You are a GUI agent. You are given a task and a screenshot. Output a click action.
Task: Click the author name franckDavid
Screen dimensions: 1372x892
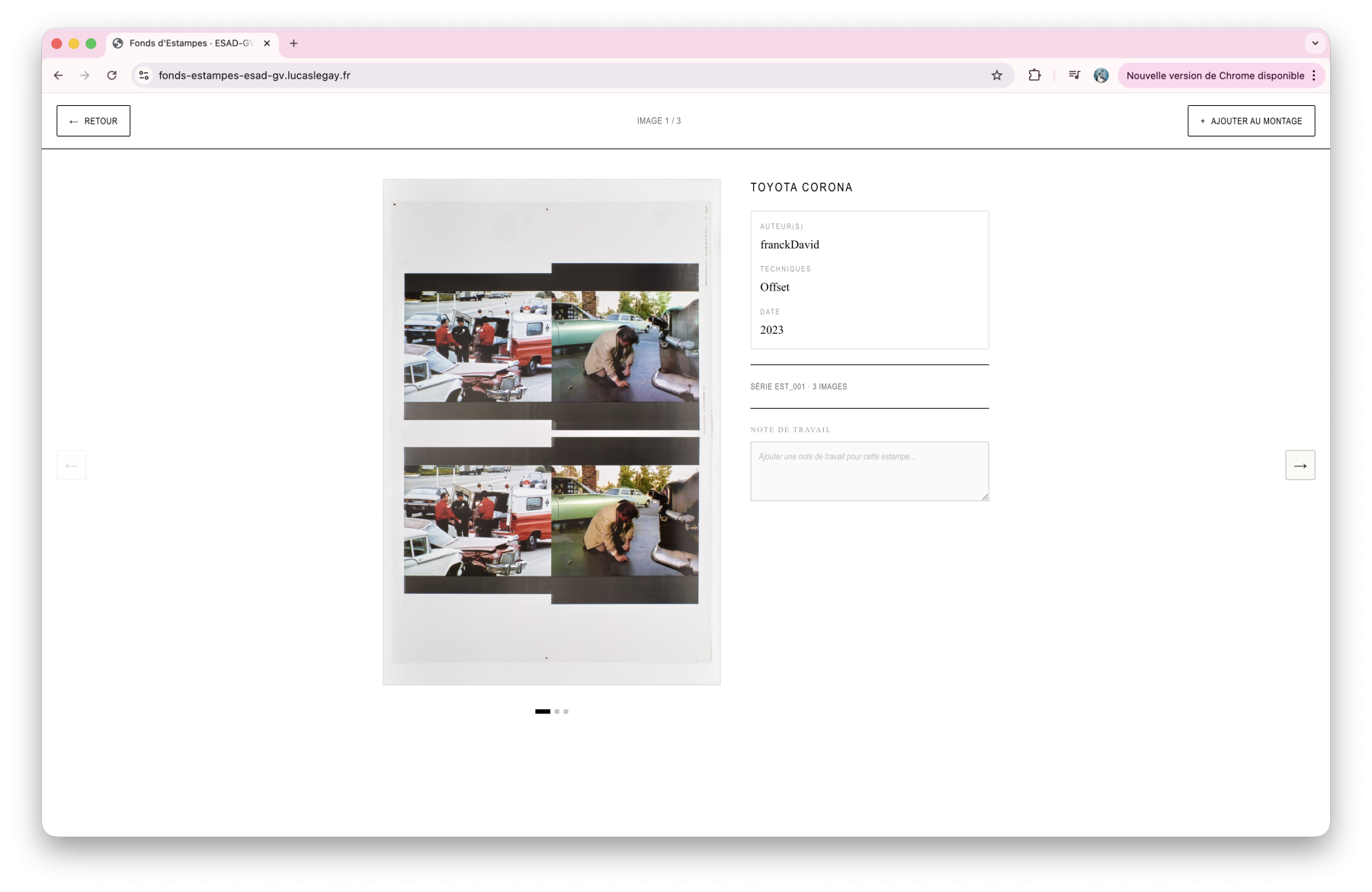790,245
